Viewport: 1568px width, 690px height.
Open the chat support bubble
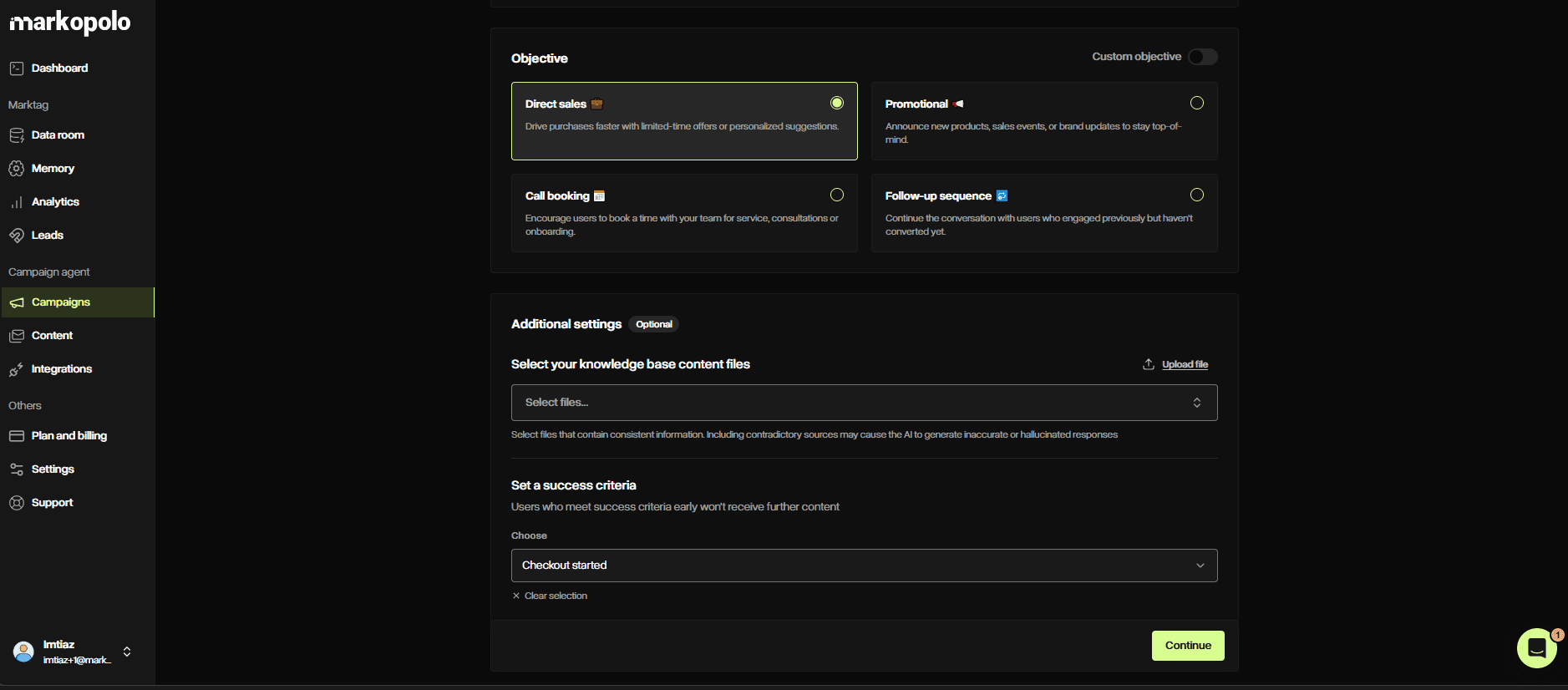point(1536,648)
